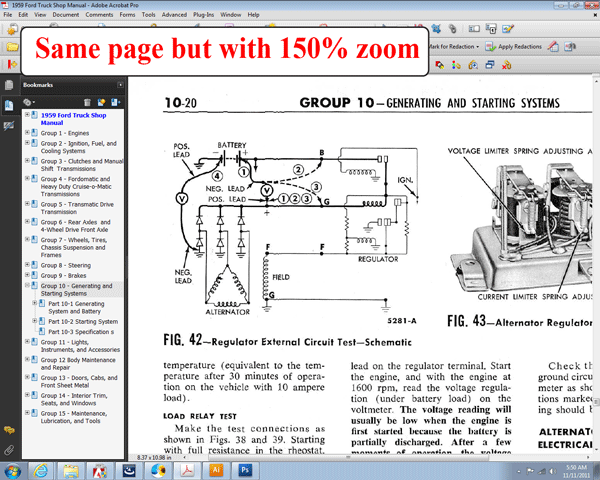600x480 pixels.
Task: Open the Forms menu
Action: tap(127, 15)
